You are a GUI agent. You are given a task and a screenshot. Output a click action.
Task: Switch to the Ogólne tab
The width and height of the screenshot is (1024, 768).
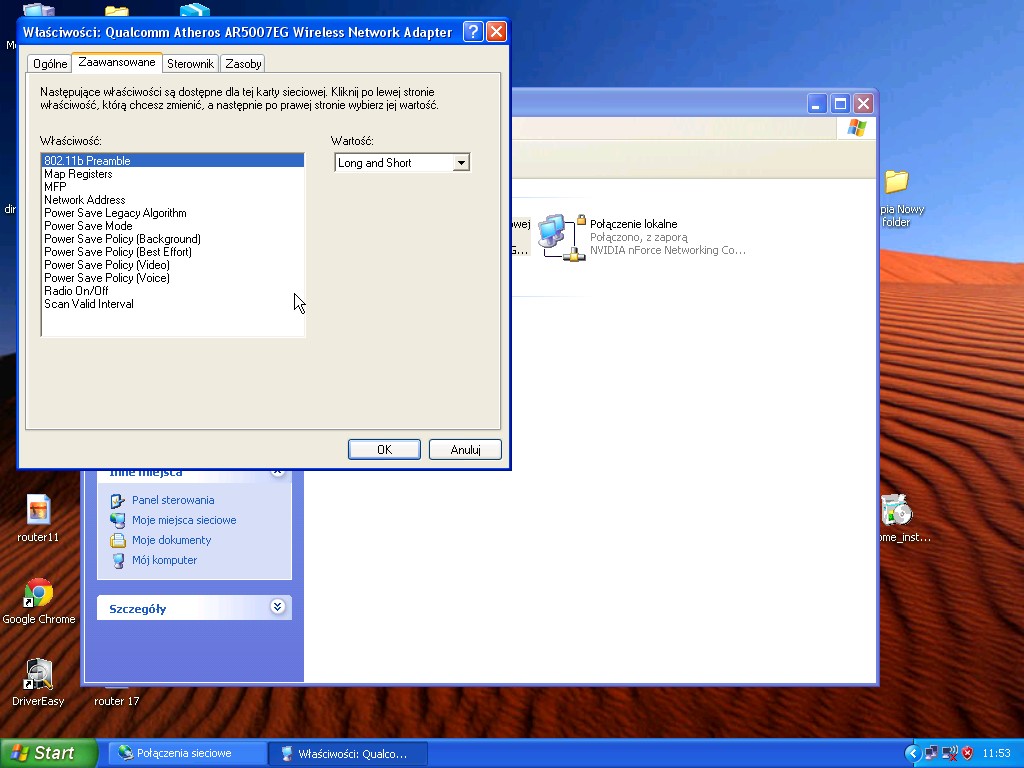[50, 63]
